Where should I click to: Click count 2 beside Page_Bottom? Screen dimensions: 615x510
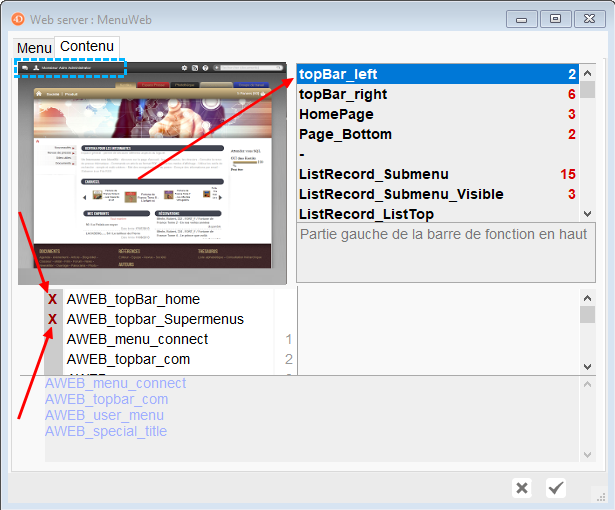(x=571, y=134)
